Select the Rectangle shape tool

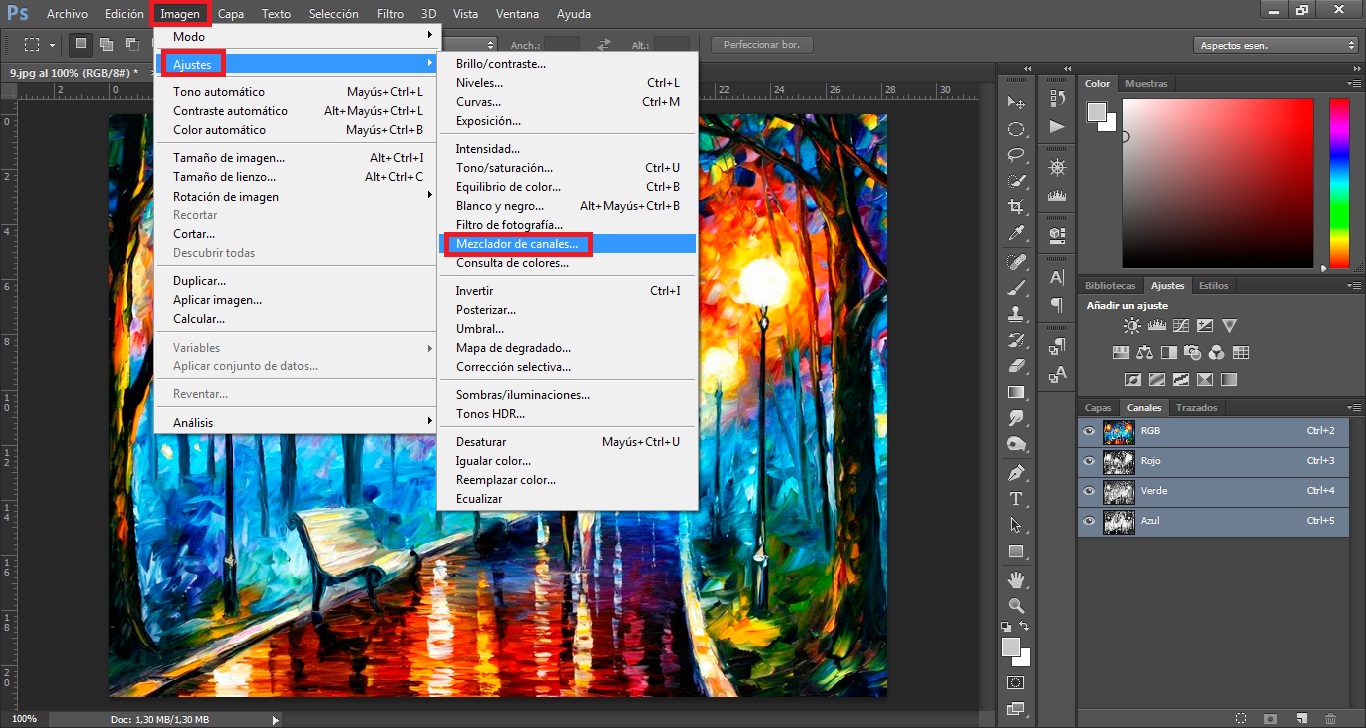tap(1016, 551)
